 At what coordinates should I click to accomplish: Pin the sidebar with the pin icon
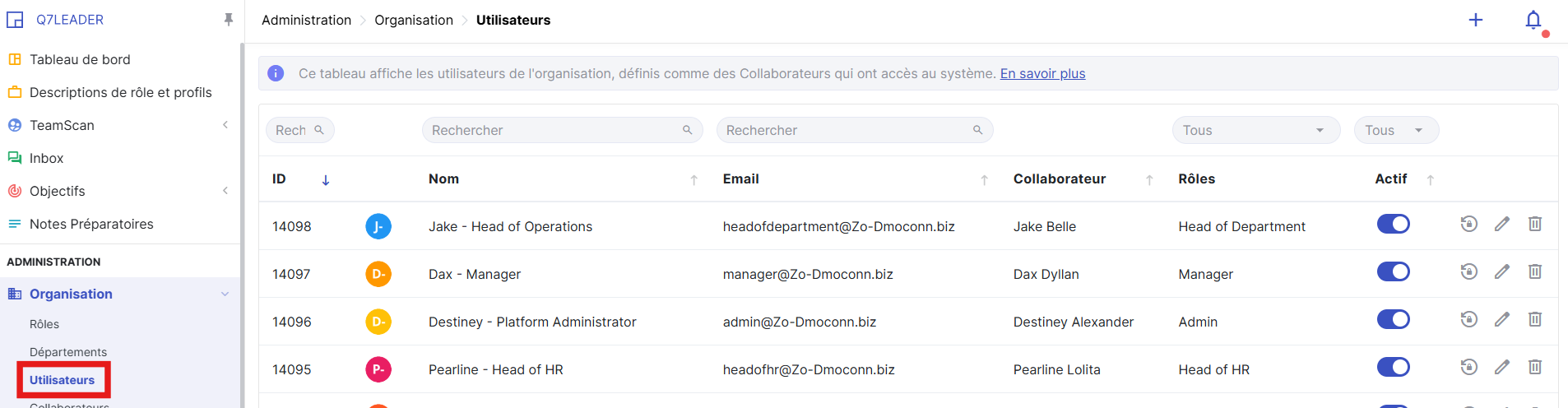(228, 20)
